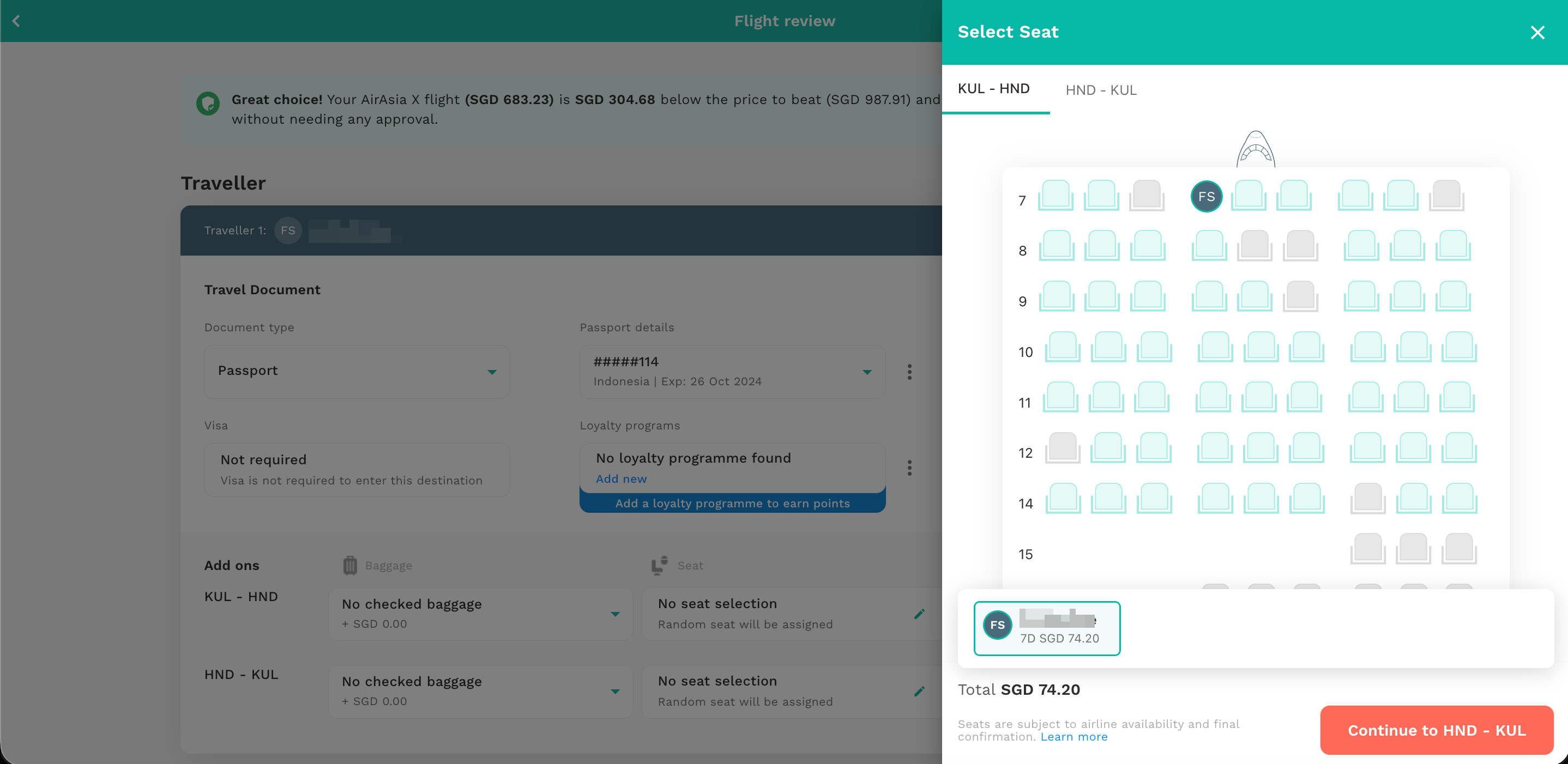Pick the last seat in row 12
The image size is (1568, 764).
[x=1459, y=447]
